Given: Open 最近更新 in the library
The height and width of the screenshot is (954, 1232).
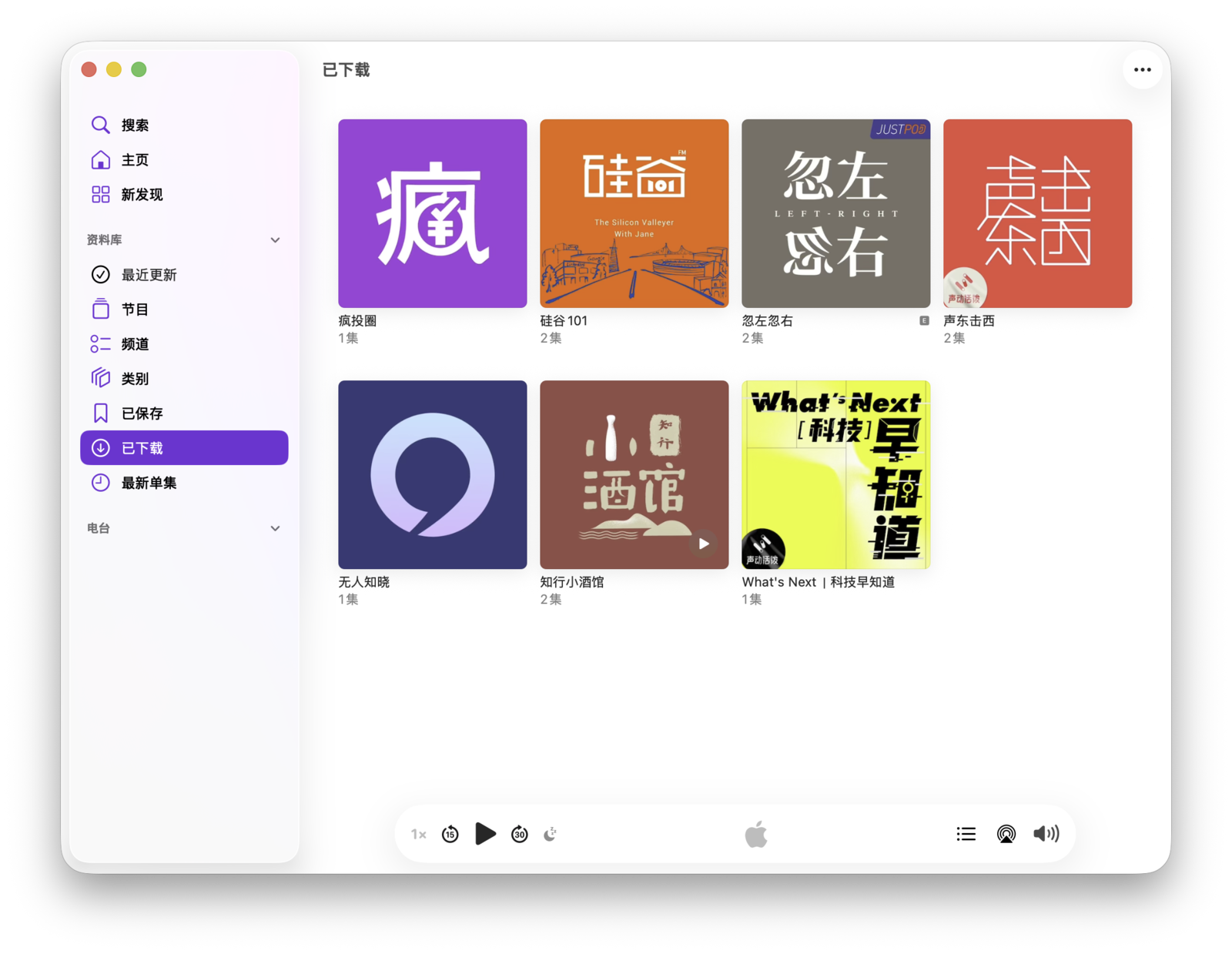Looking at the screenshot, I should point(149,275).
